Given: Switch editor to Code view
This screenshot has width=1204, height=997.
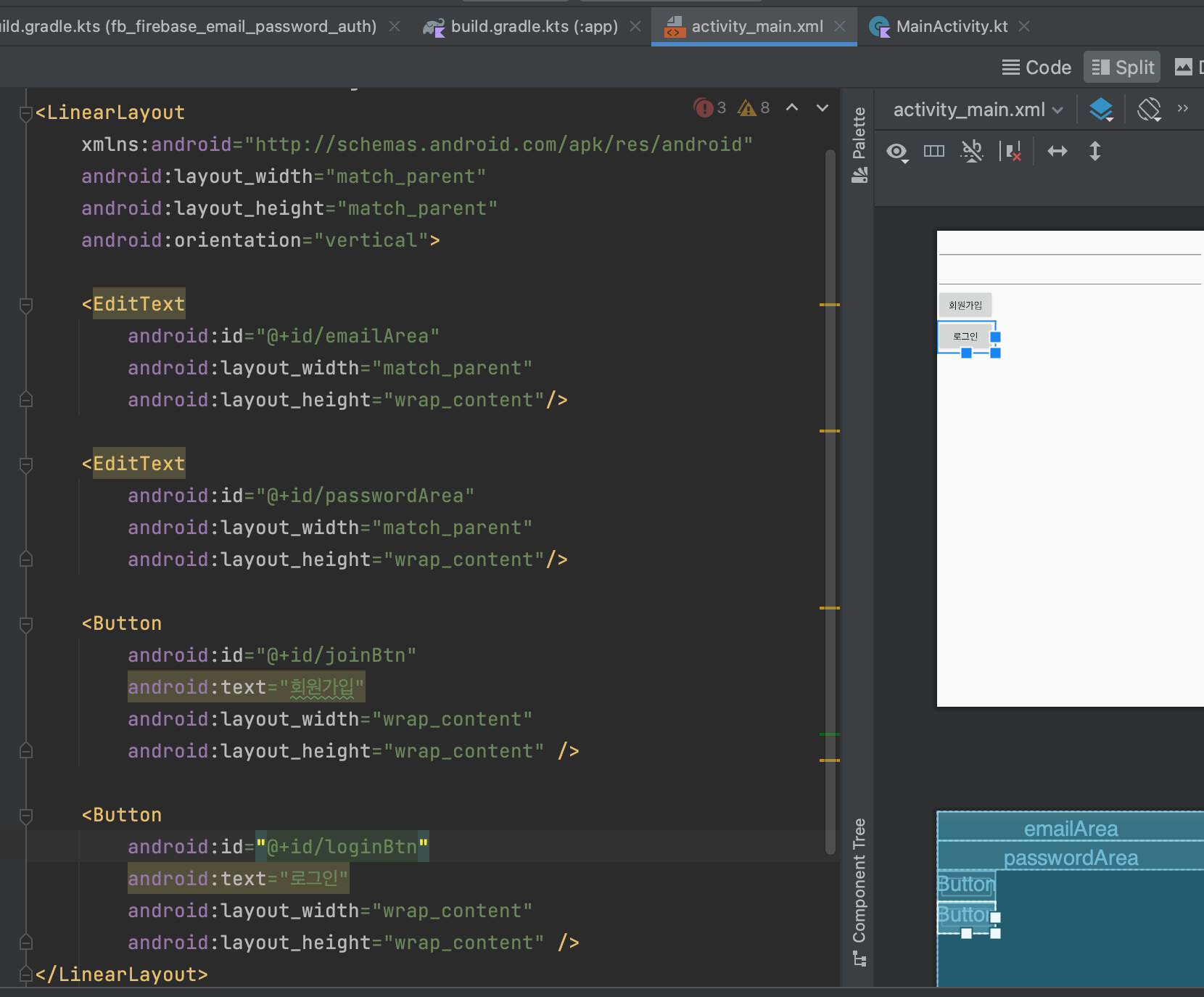Looking at the screenshot, I should click(1036, 67).
